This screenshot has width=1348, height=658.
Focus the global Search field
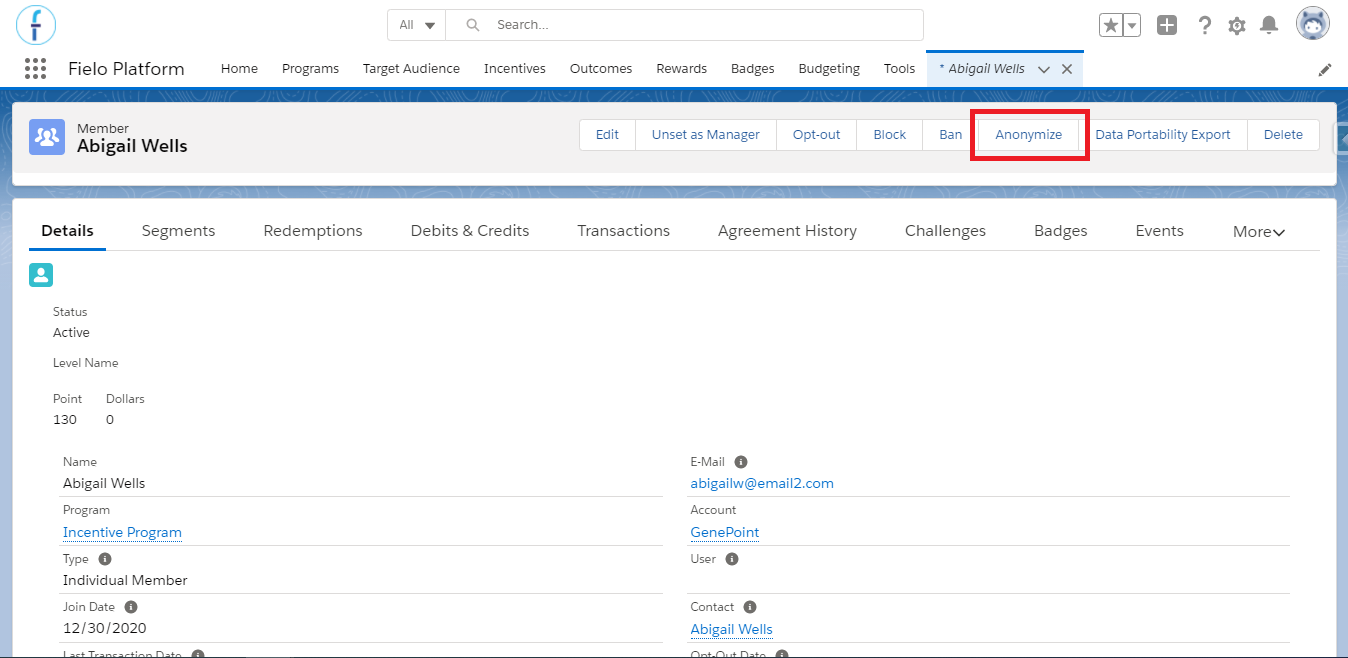(684, 25)
